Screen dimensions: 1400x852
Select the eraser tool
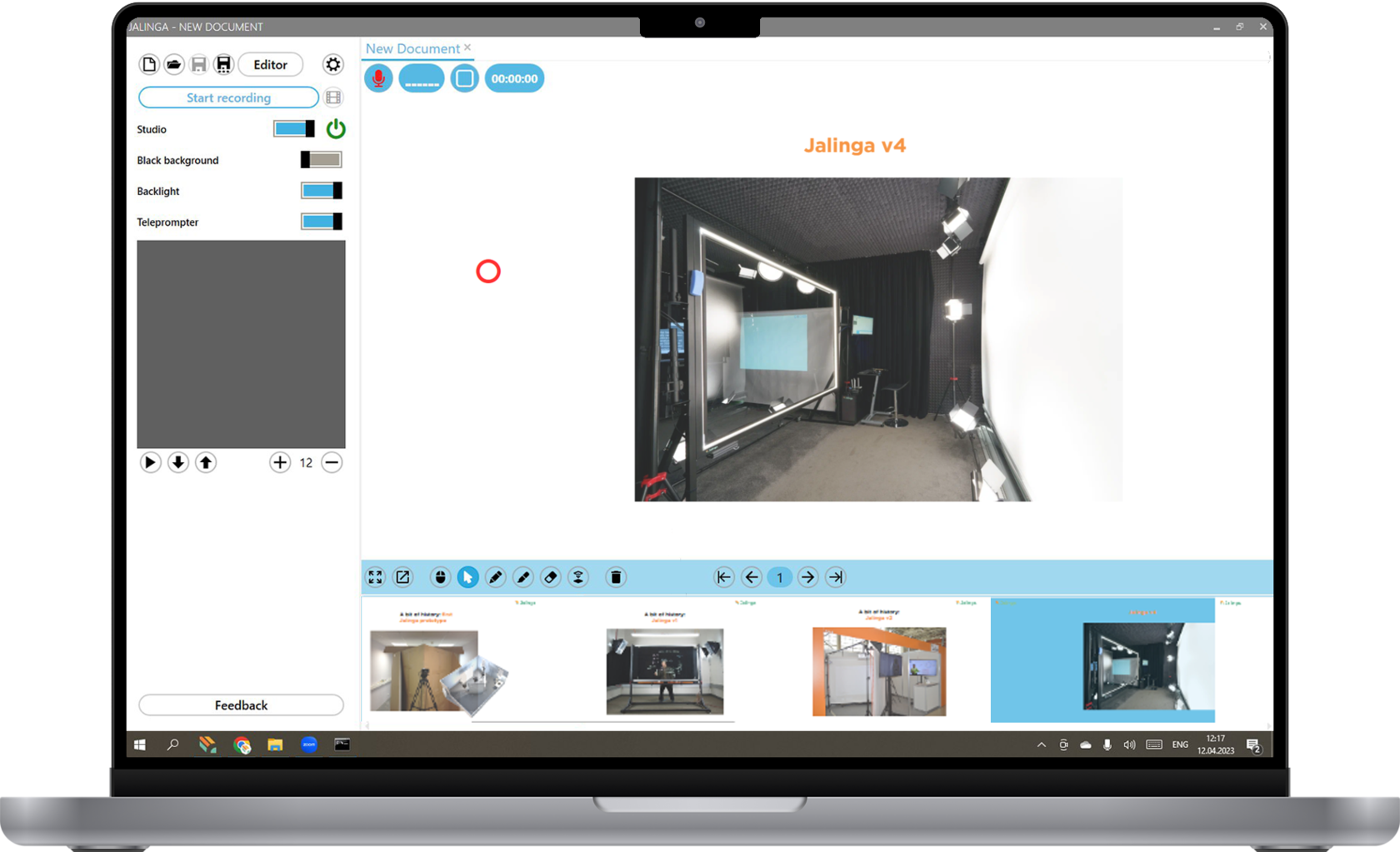point(551,577)
